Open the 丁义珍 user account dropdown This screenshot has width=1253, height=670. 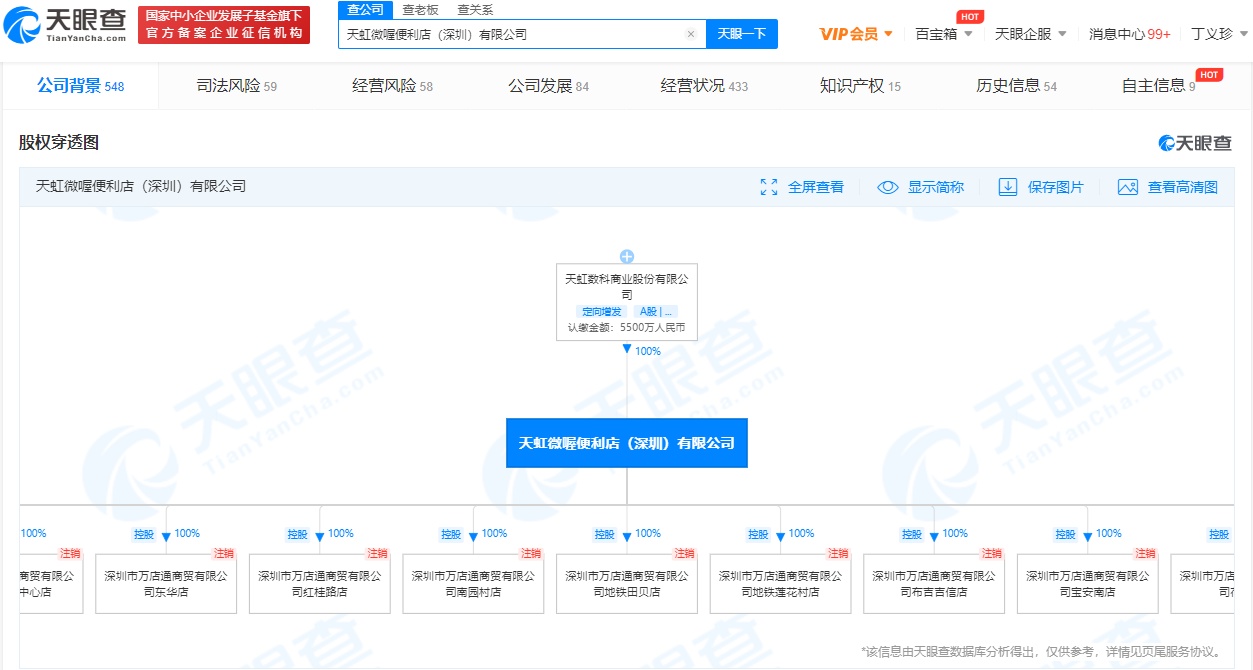click(1218, 34)
